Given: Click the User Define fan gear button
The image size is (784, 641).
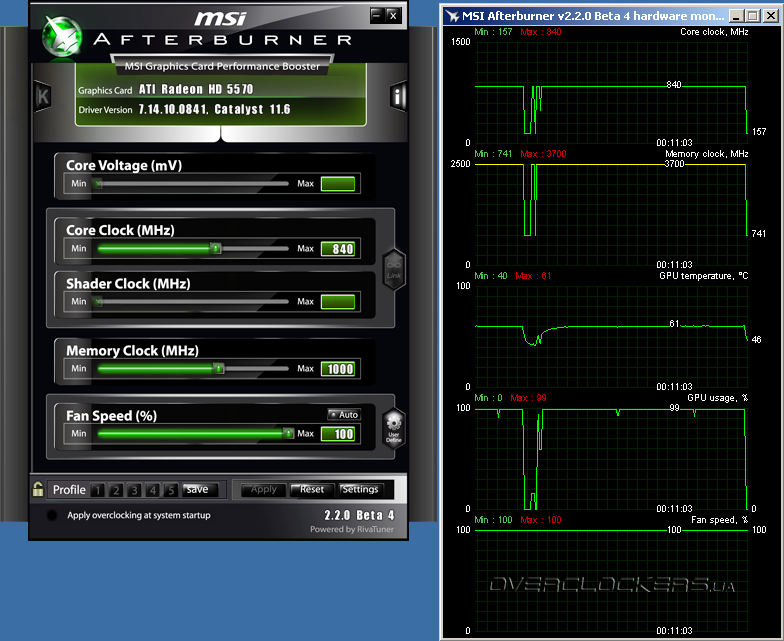Looking at the screenshot, I should (394, 428).
